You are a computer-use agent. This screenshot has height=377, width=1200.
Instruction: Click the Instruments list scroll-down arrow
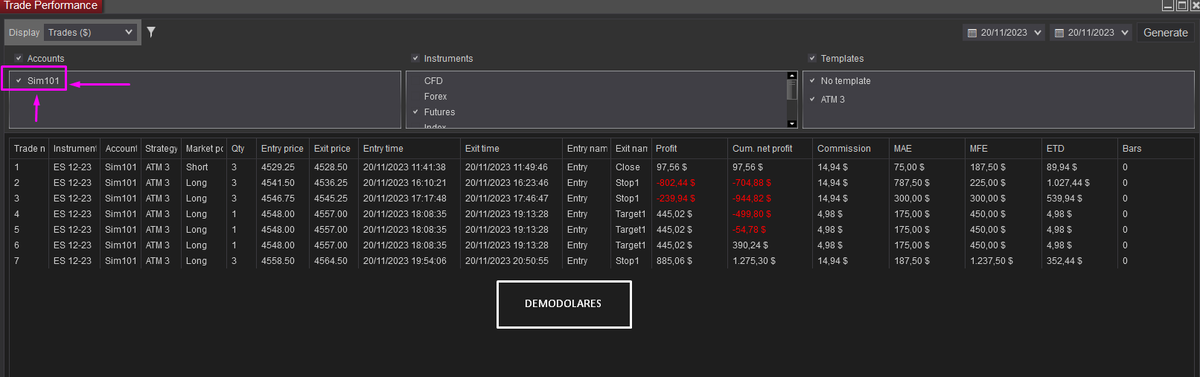click(x=792, y=123)
